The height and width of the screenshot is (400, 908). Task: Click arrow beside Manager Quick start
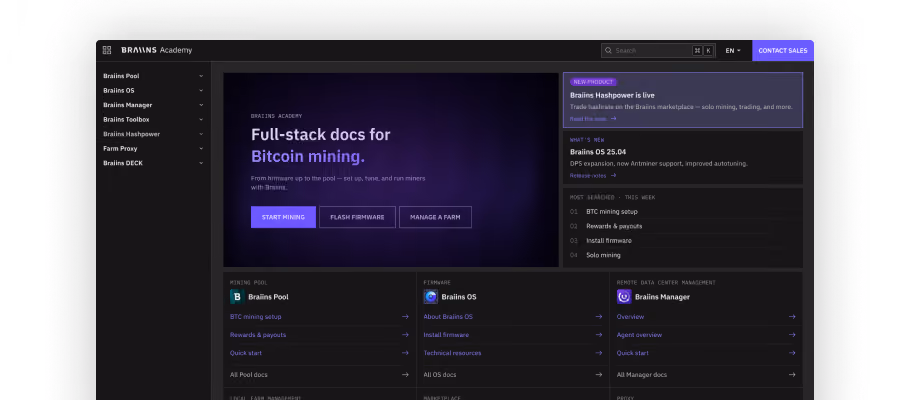point(792,353)
